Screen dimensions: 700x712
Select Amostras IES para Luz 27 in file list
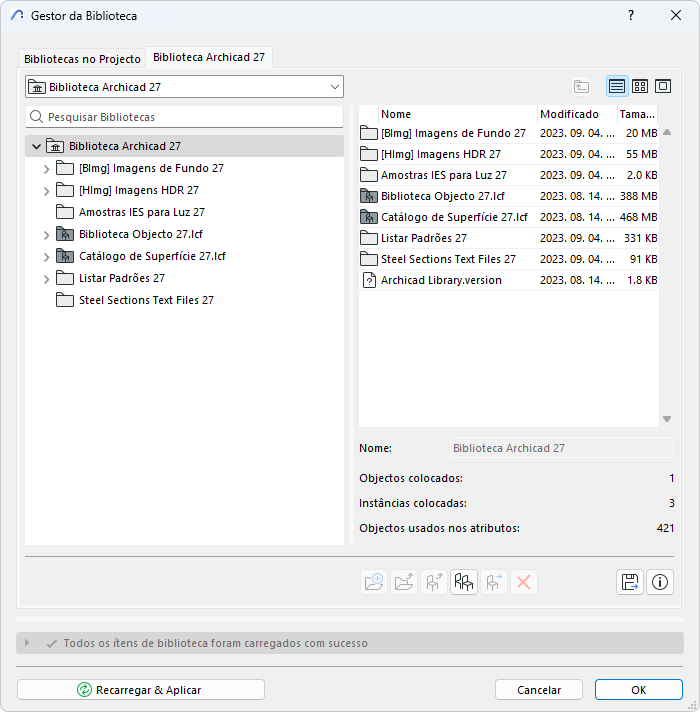(508, 175)
